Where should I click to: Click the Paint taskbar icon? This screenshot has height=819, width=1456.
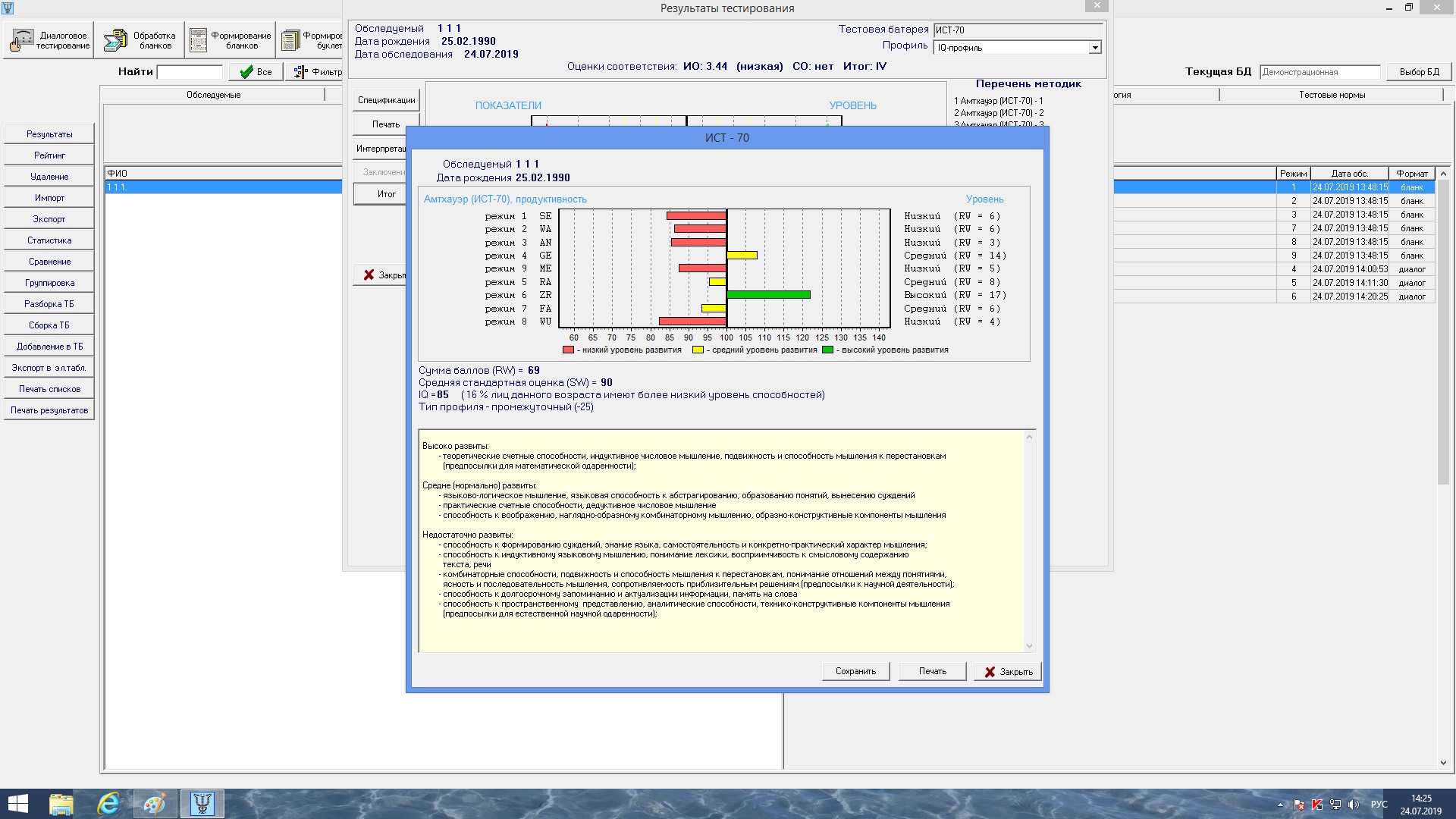point(155,803)
